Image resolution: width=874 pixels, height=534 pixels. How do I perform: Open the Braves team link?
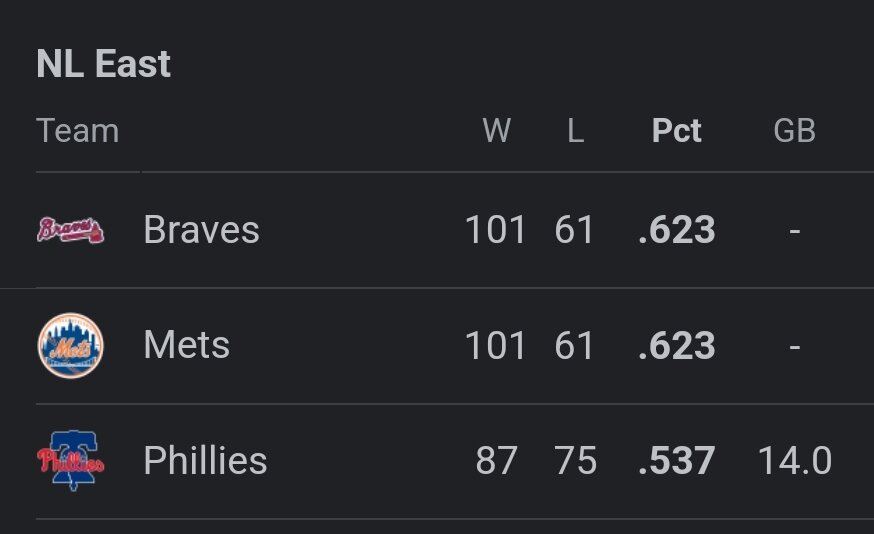(201, 230)
